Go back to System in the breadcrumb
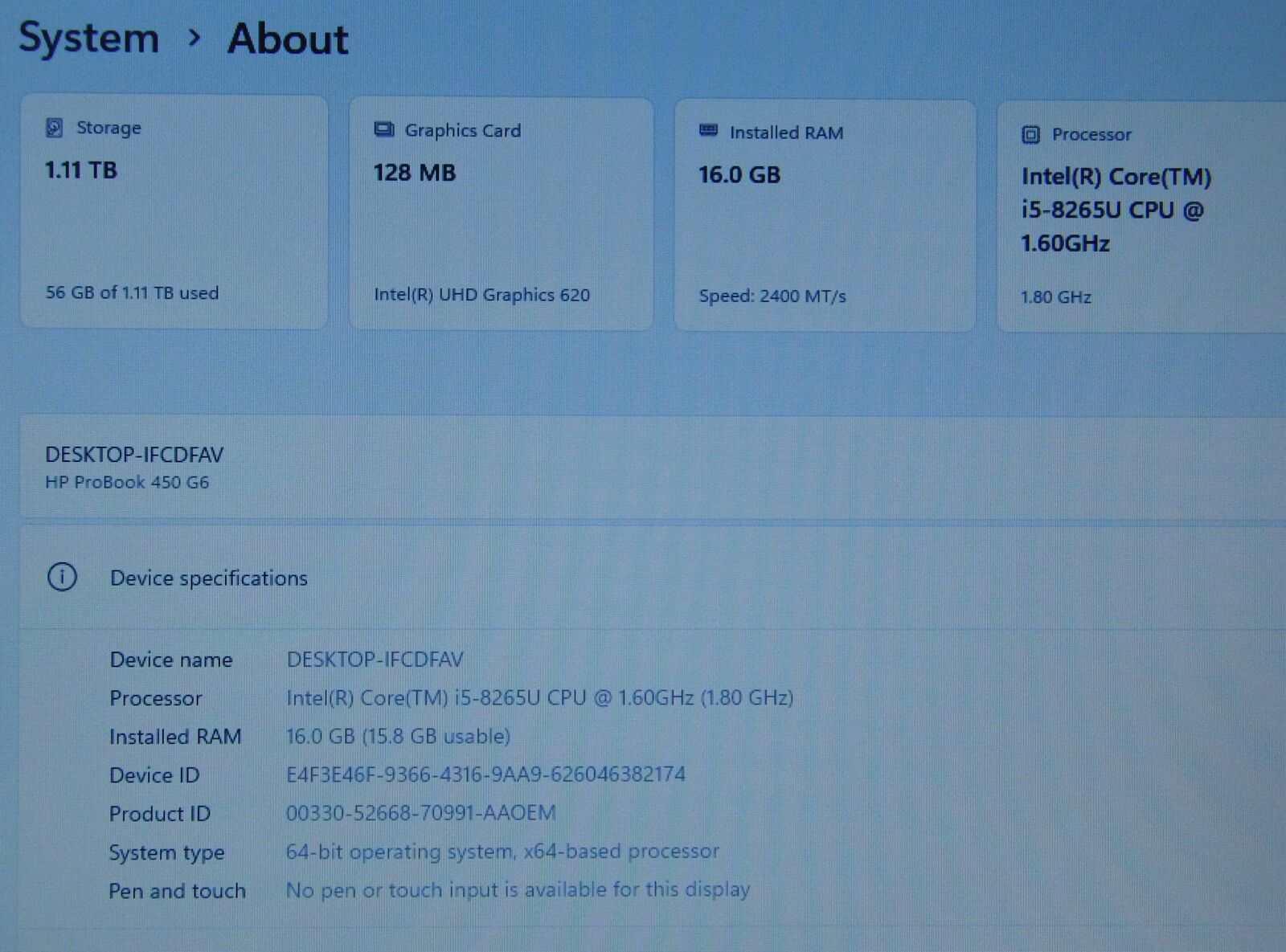This screenshot has width=1286, height=952. (88, 38)
